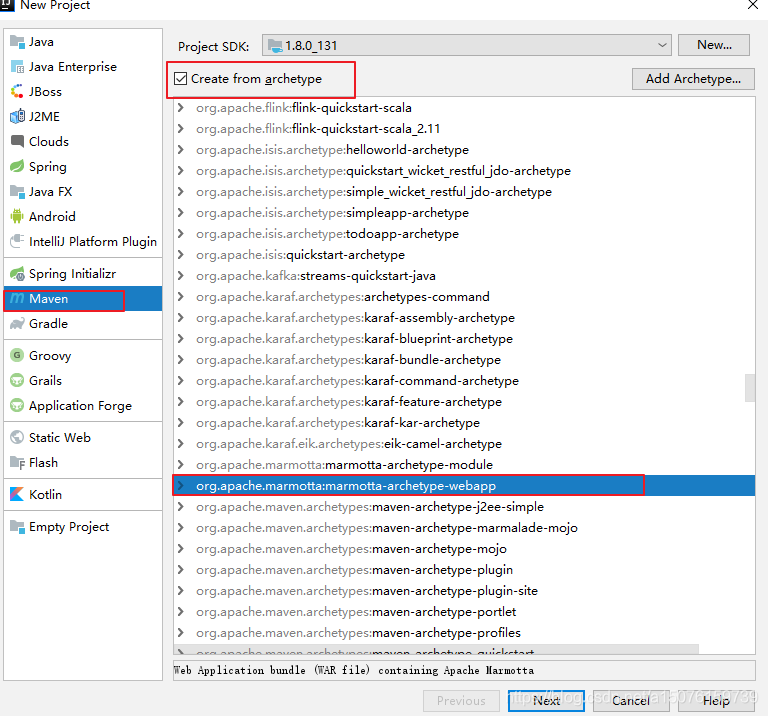Click the Groovy G icon
This screenshot has height=716, width=768.
click(17, 356)
